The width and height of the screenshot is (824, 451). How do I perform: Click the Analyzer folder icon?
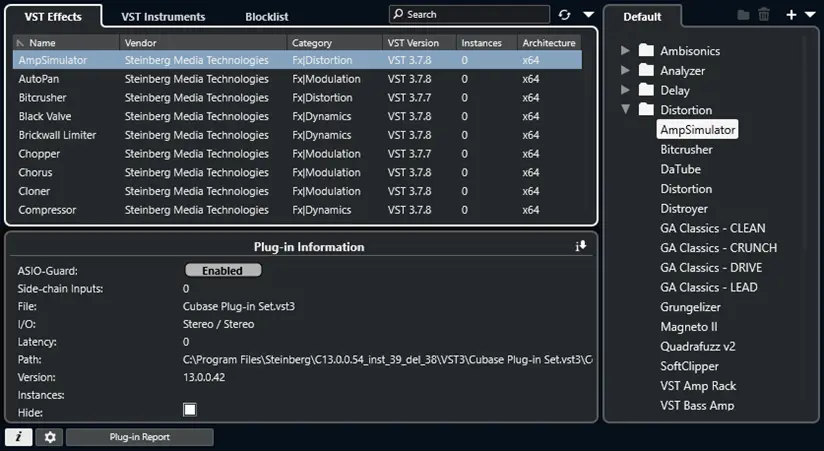[x=646, y=70]
